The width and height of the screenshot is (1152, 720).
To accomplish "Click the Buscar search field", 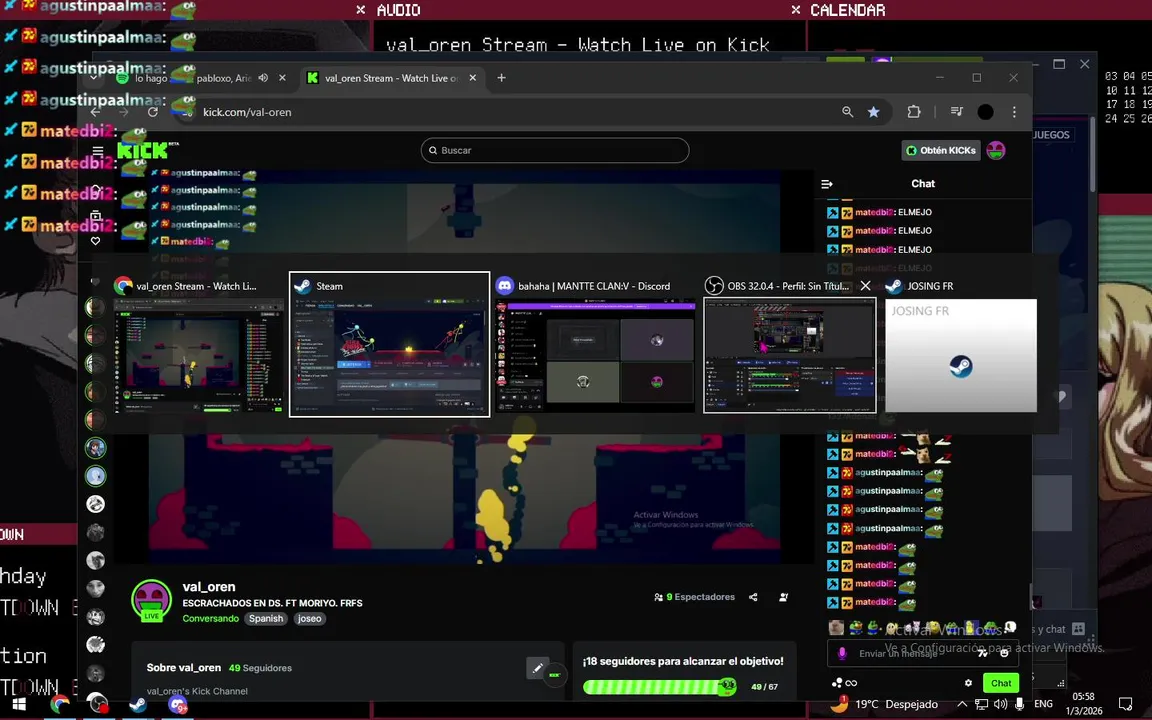I will [x=555, y=150].
